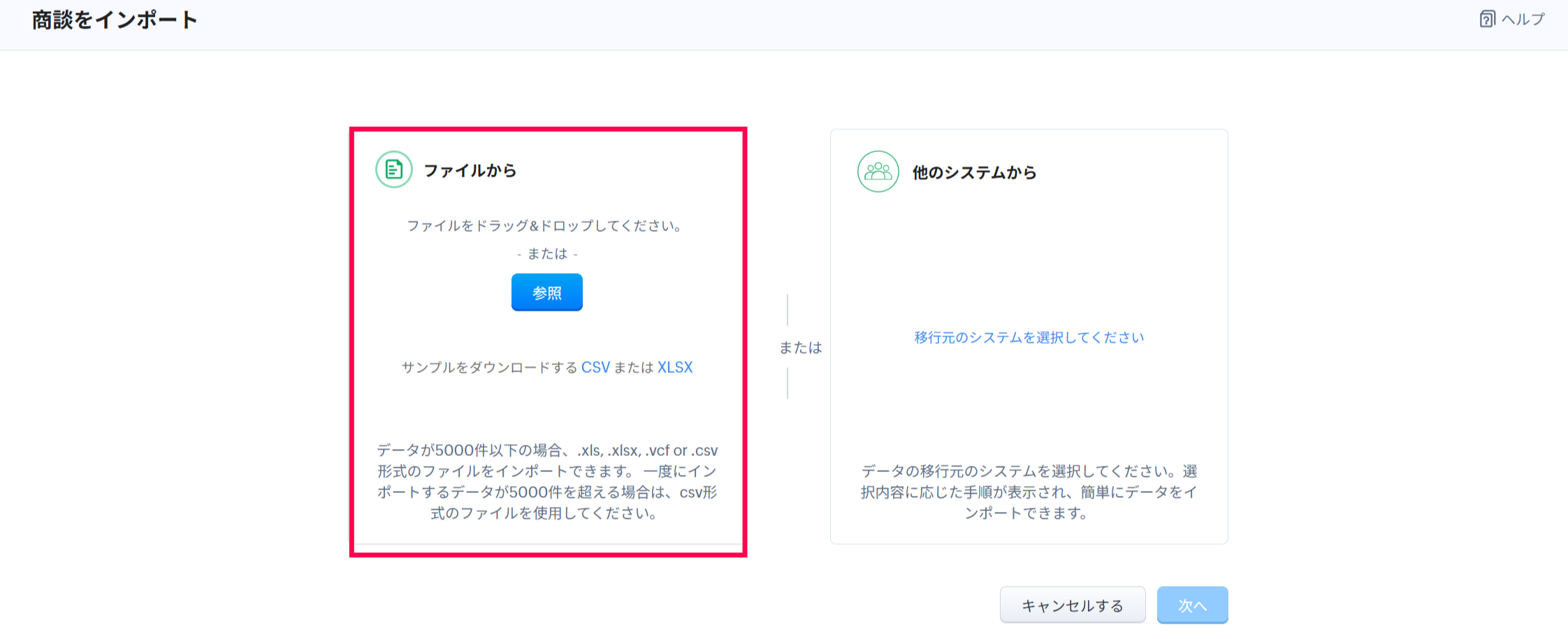Click the data migration source description text
This screenshot has height=639, width=1568.
1029,492
